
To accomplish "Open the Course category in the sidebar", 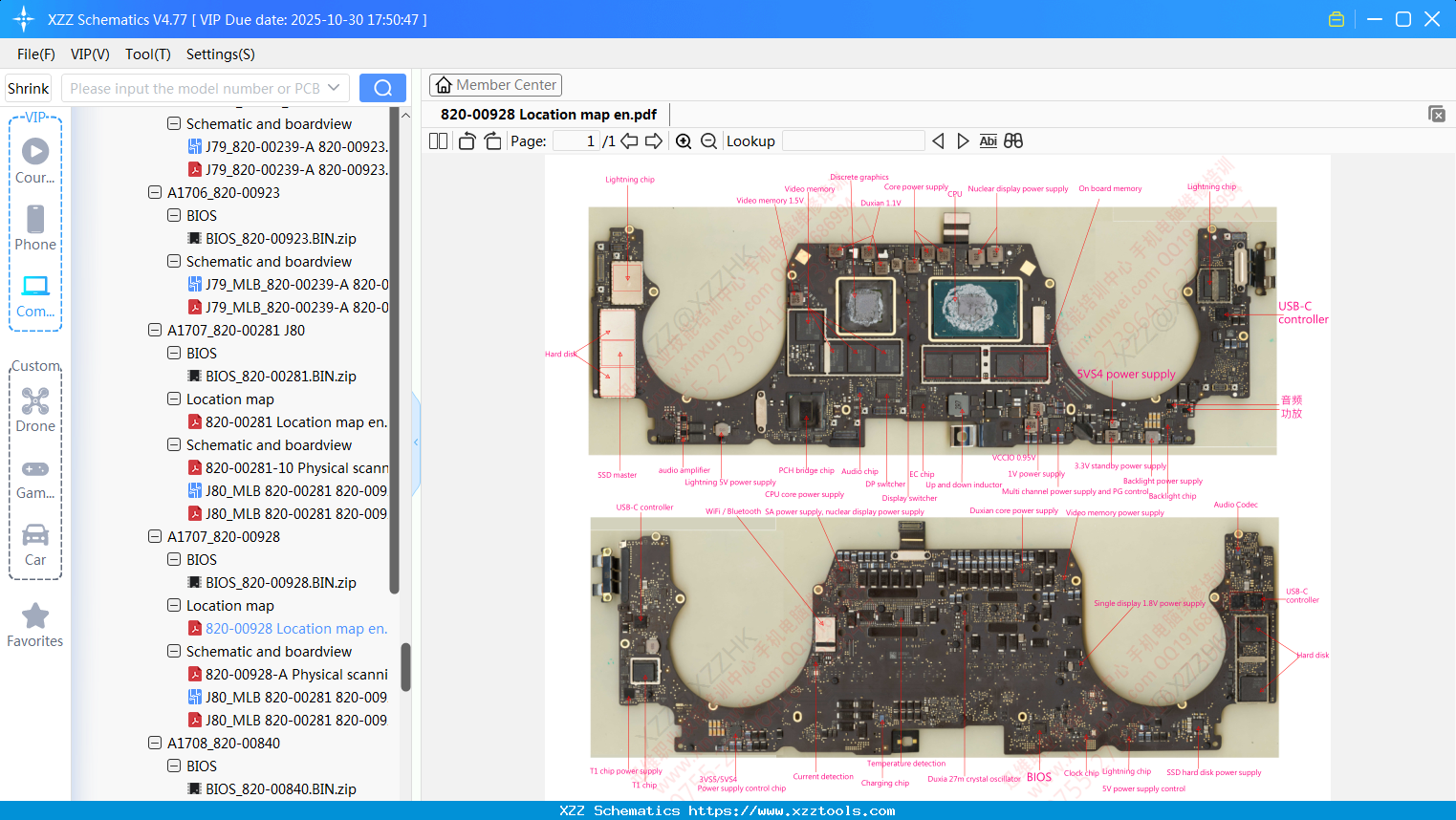I will [35, 160].
